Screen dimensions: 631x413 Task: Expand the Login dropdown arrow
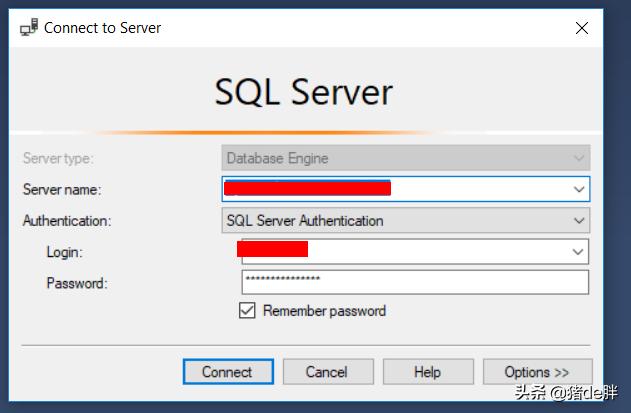(x=578, y=252)
